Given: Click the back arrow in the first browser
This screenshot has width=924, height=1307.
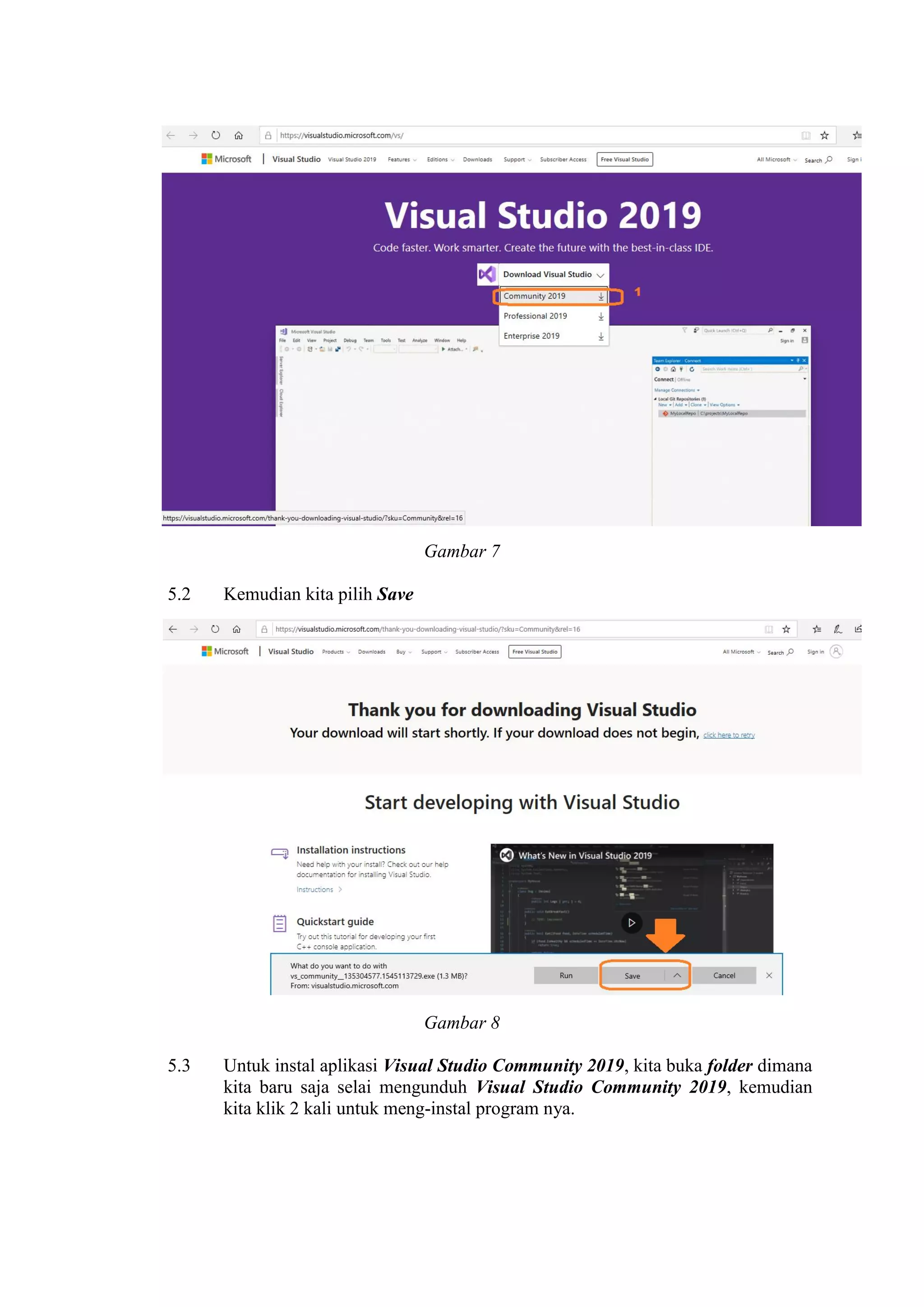Looking at the screenshot, I should (x=171, y=135).
